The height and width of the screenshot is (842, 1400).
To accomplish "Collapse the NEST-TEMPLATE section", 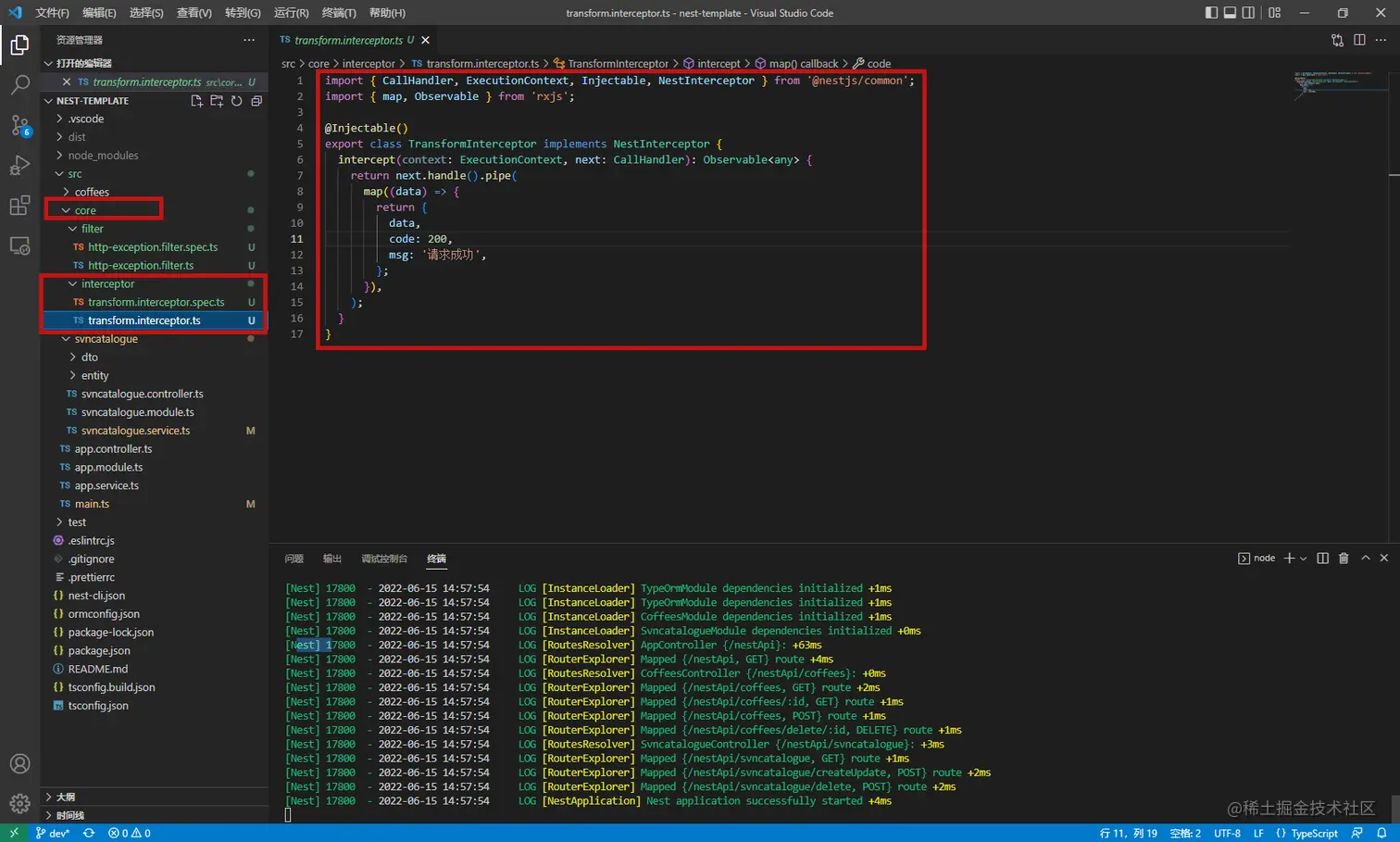I will 92,101.
